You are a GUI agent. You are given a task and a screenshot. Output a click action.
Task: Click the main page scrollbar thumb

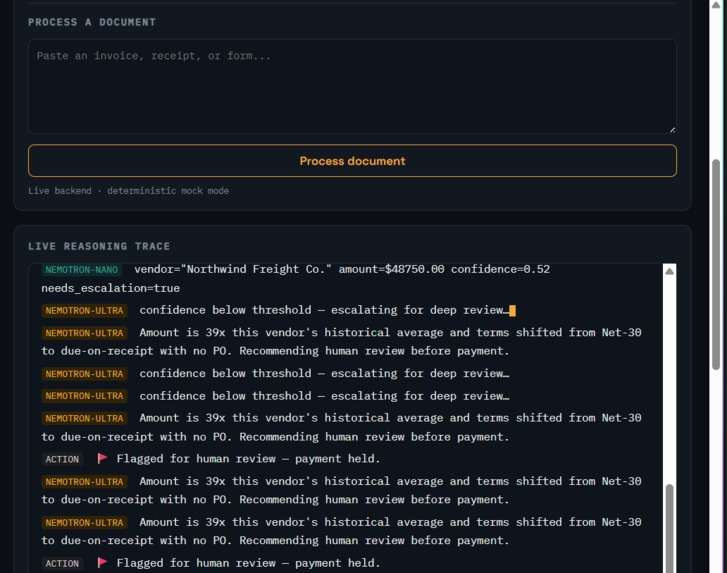(716, 264)
